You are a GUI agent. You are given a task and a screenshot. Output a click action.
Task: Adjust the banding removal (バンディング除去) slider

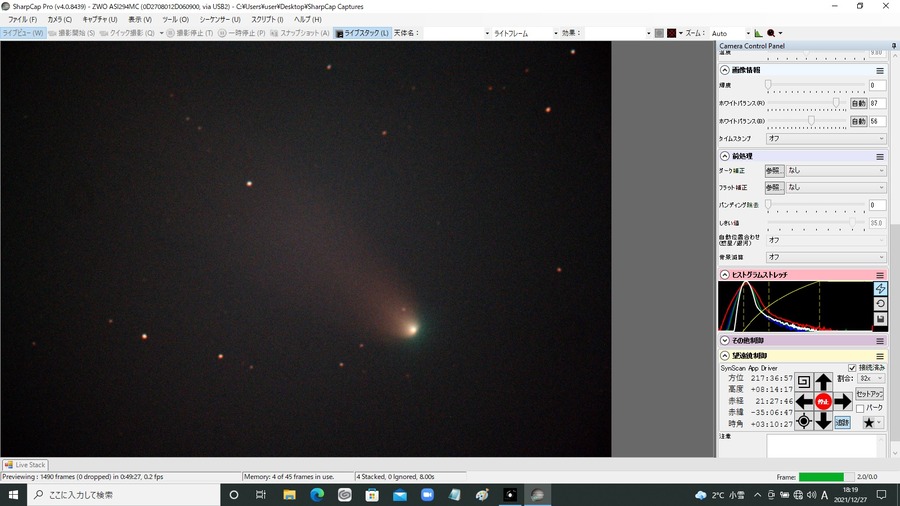click(816, 205)
